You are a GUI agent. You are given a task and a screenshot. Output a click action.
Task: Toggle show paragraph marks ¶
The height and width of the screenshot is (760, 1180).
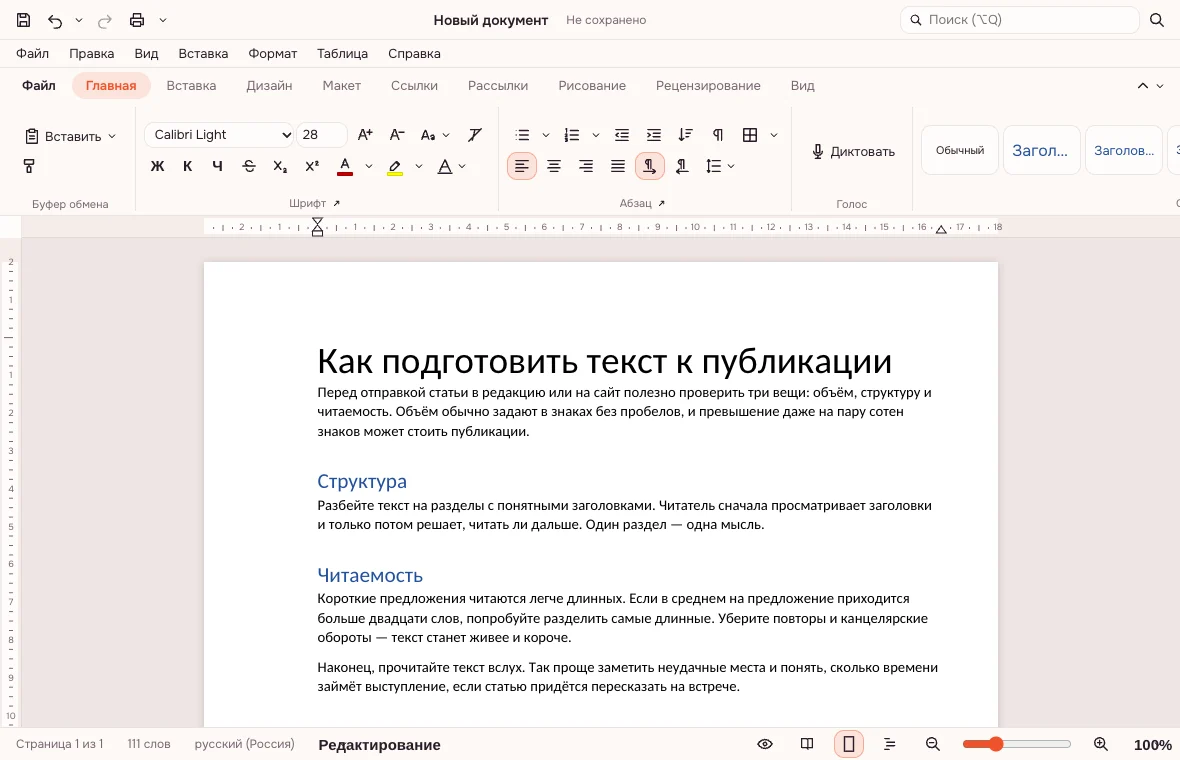[718, 135]
